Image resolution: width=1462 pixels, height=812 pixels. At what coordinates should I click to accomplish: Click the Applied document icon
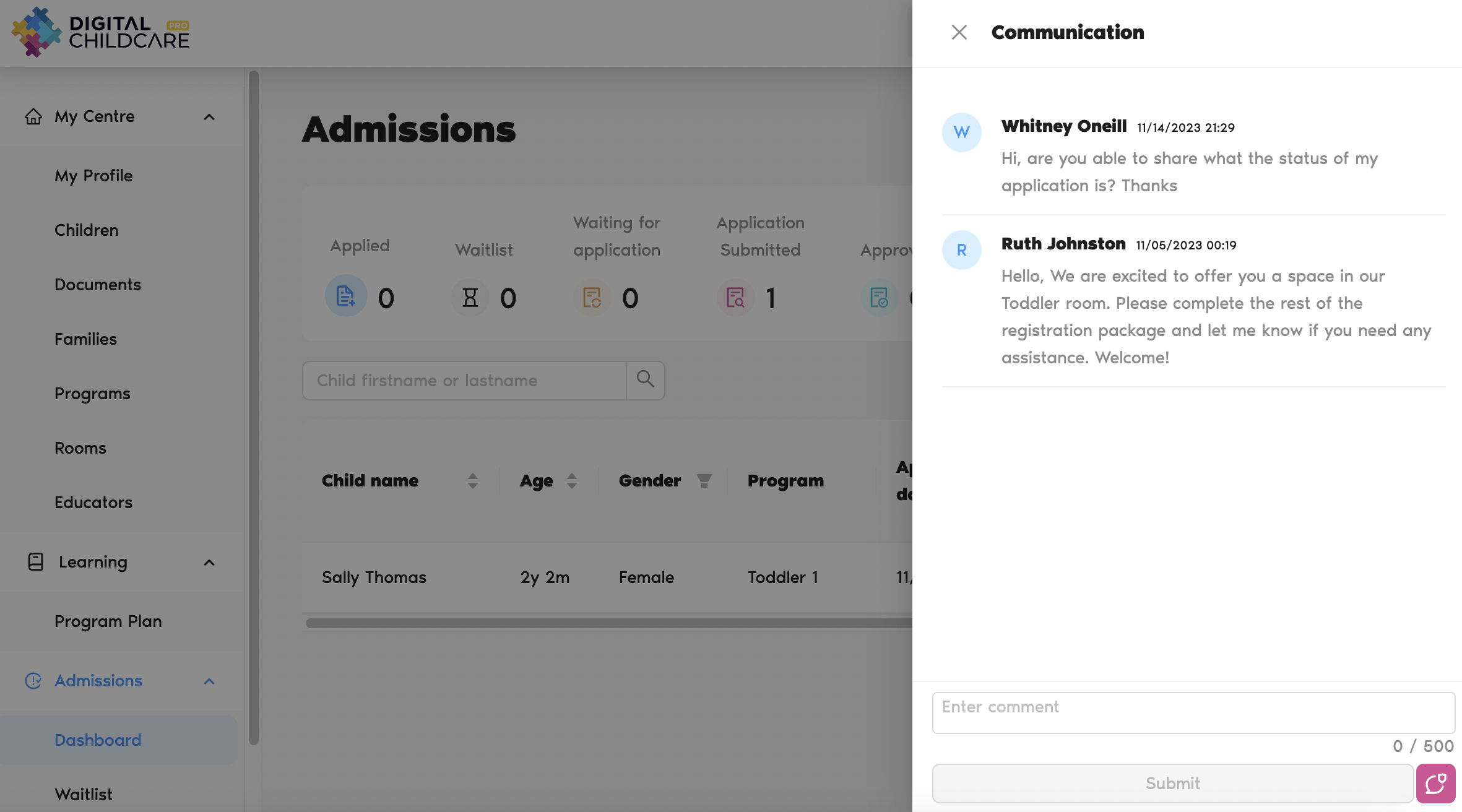click(x=345, y=296)
